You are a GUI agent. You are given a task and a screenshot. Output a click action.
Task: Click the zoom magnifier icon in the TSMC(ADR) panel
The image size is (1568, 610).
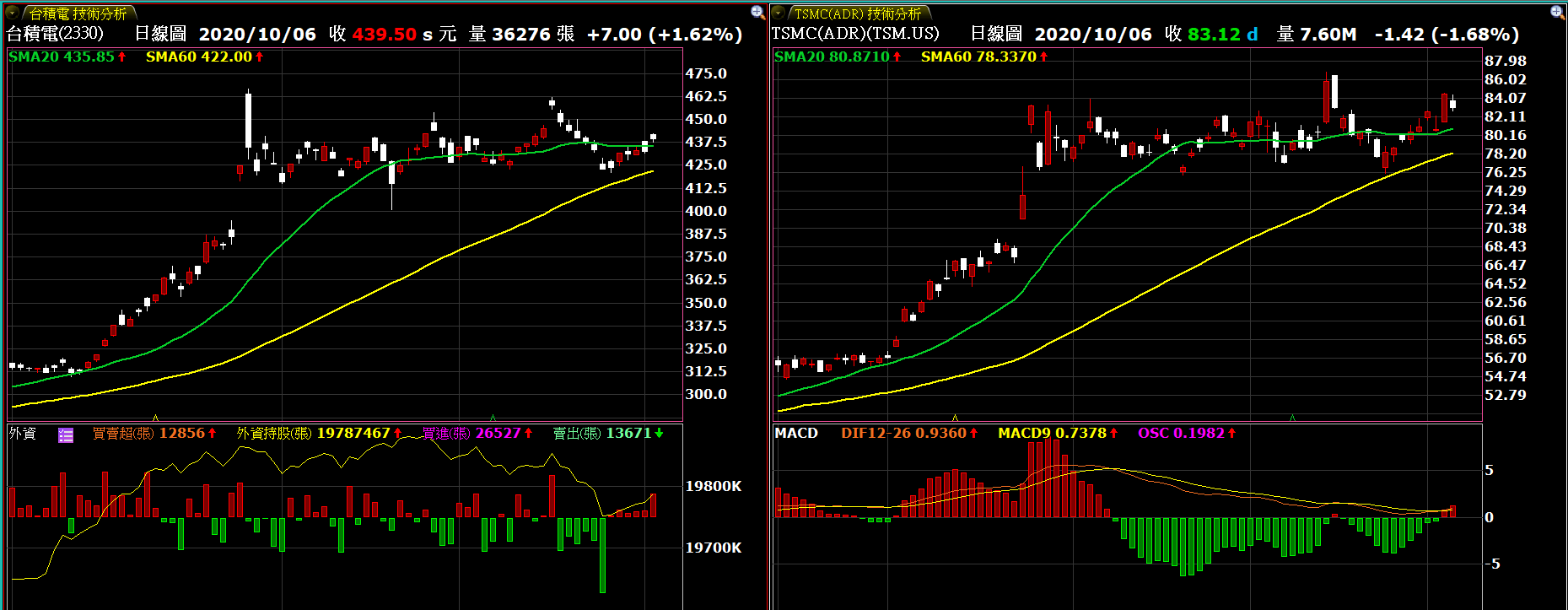[1557, 12]
